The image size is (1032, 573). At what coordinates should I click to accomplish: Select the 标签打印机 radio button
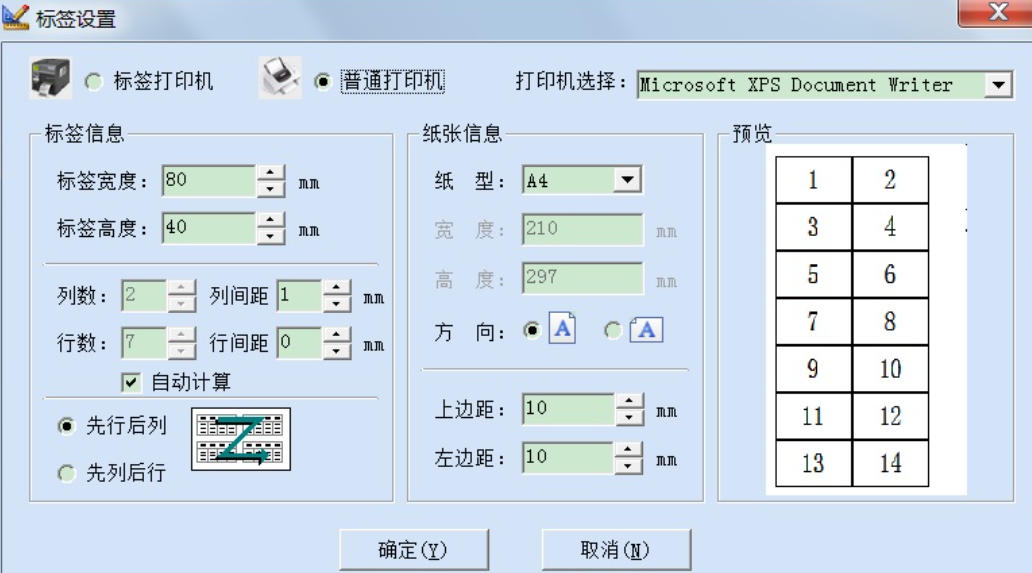(94, 82)
